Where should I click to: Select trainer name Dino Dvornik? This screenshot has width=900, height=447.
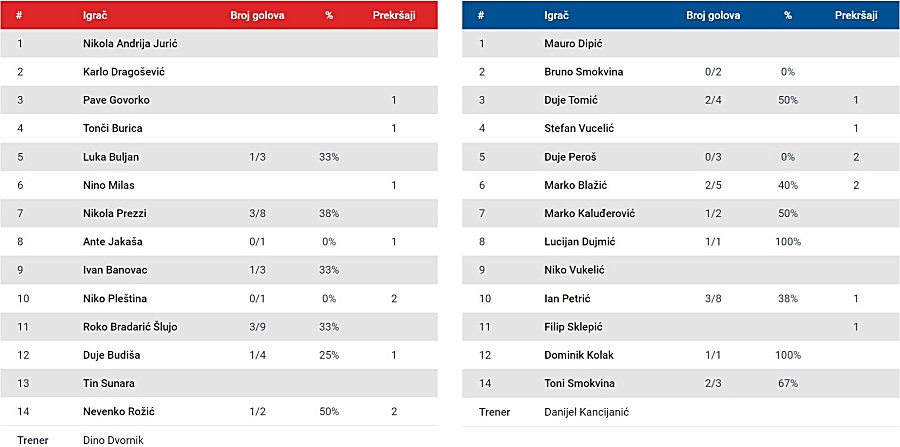[x=113, y=440]
